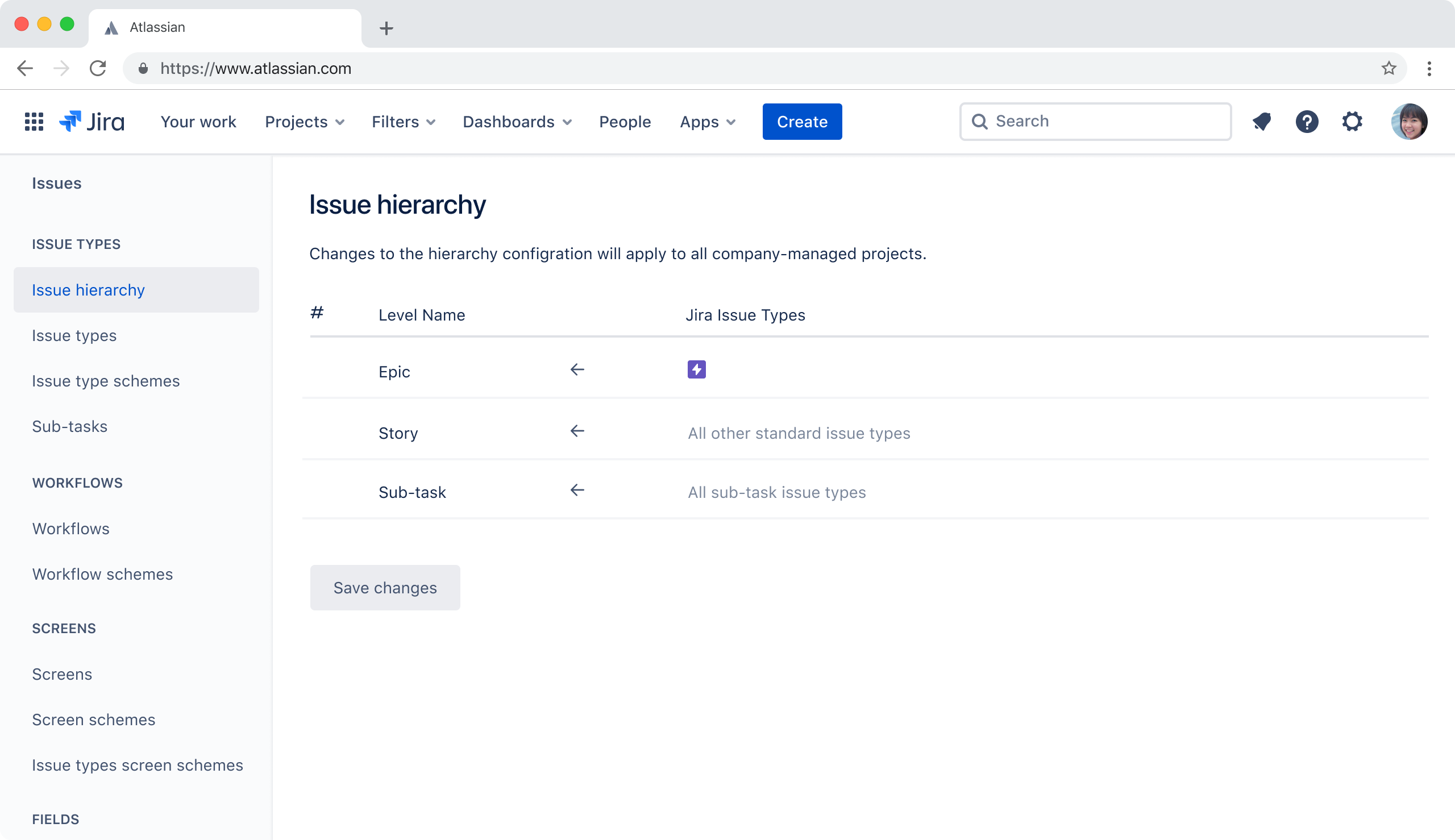Select Workflow schemes in the sidebar

[102, 574]
